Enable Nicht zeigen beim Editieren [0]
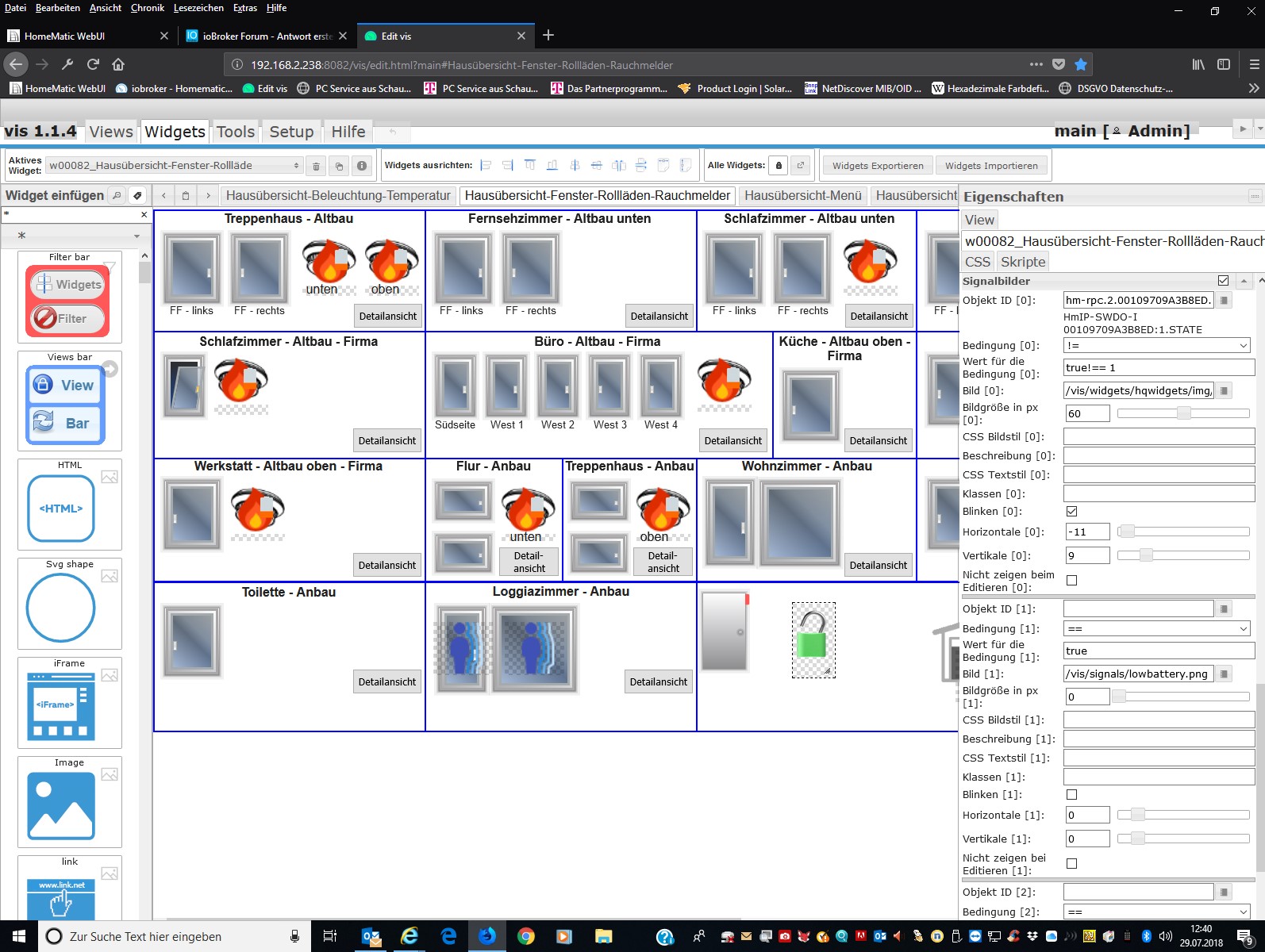The height and width of the screenshot is (952, 1265). 1071,581
